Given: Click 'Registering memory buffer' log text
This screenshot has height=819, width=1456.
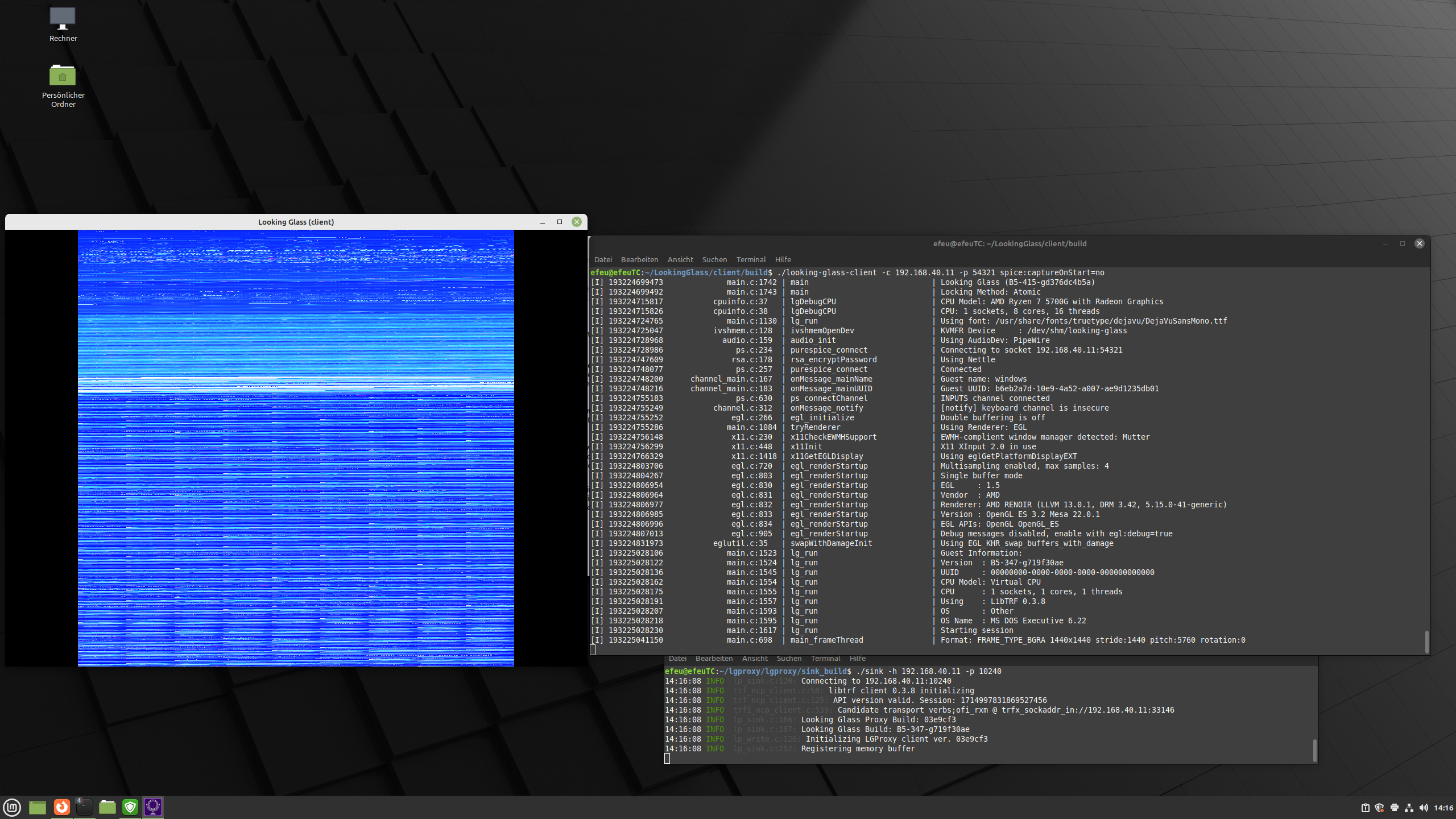Looking at the screenshot, I should [858, 748].
